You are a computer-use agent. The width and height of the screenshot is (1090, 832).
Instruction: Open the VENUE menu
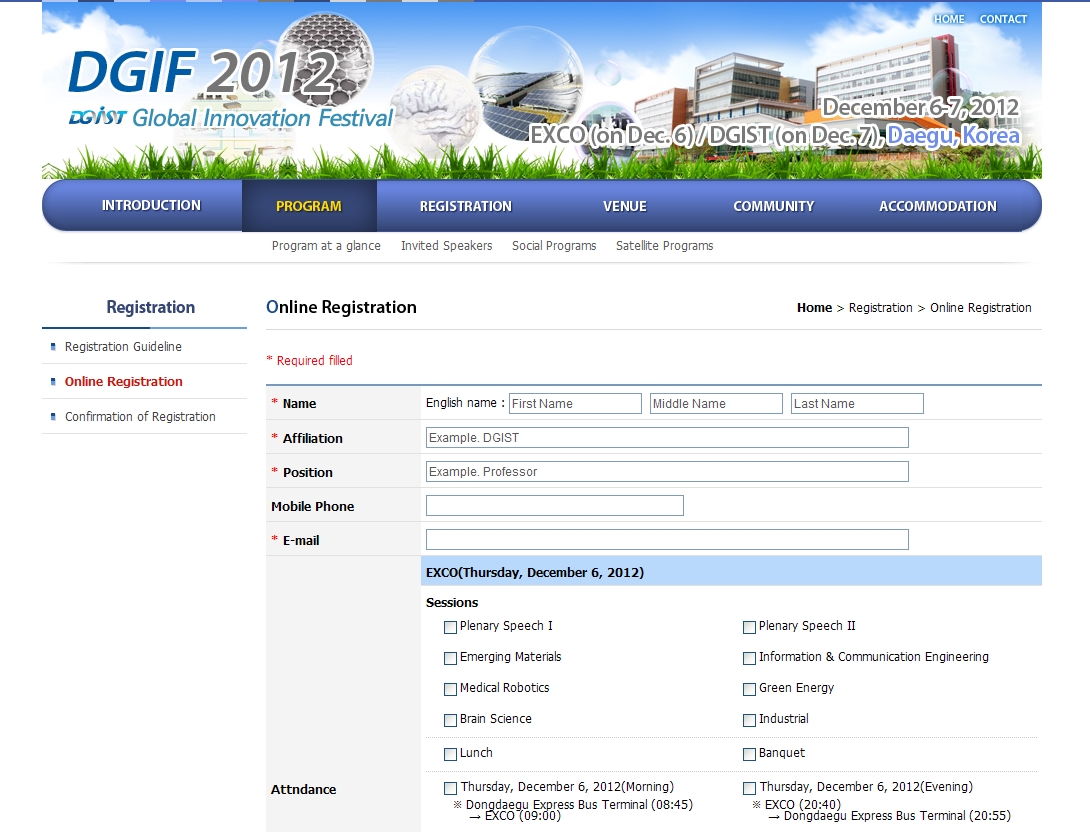tap(624, 206)
